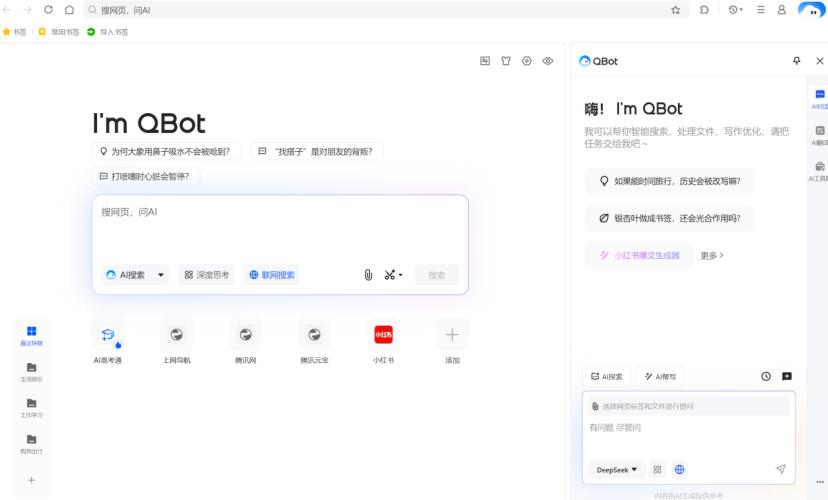The width and height of the screenshot is (828, 500).
Task: Open chat history clock icon in QBot panel
Action: tap(766, 376)
